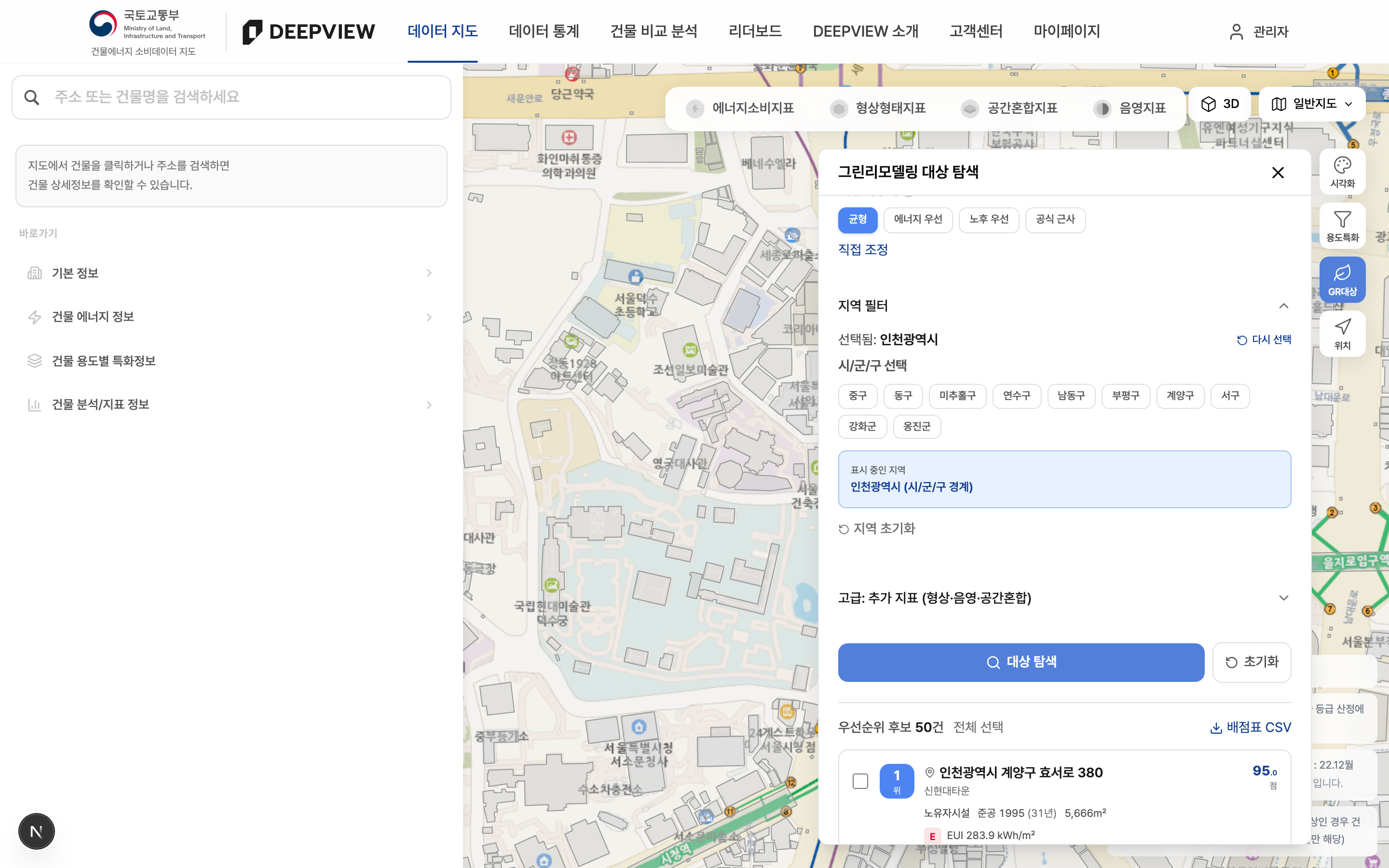Open the 마이페이지 menu
Viewport: 1389px width, 868px height.
[1066, 31]
